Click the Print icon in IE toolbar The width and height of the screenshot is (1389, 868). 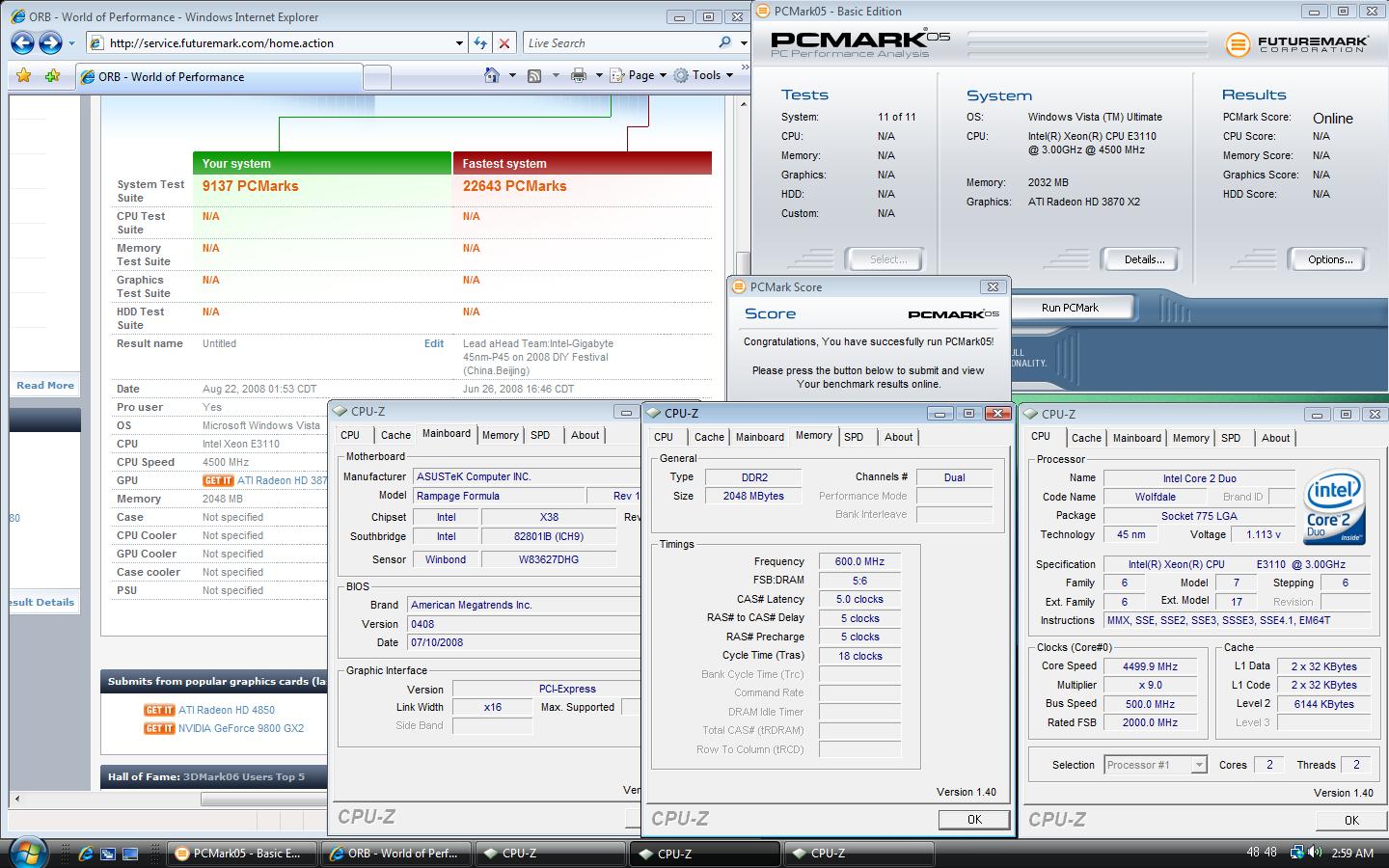pyautogui.click(x=579, y=75)
